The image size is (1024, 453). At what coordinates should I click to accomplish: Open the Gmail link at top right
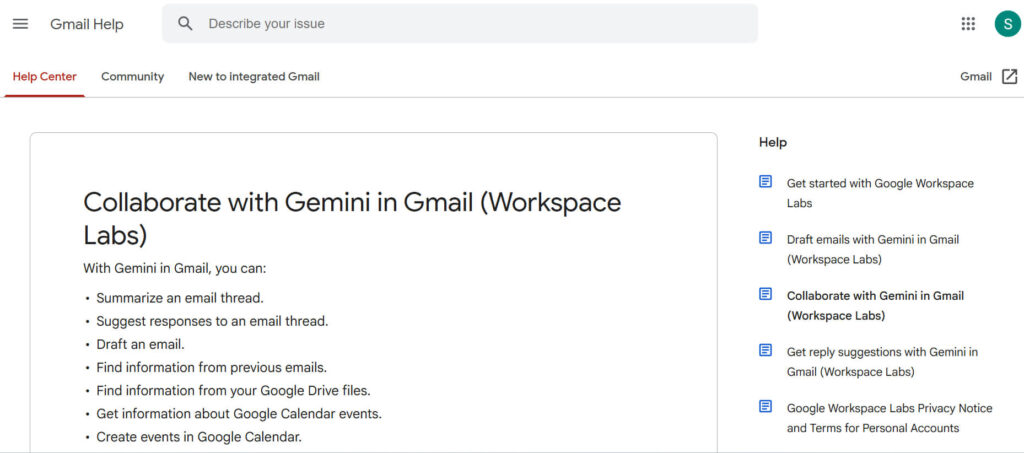click(x=976, y=76)
